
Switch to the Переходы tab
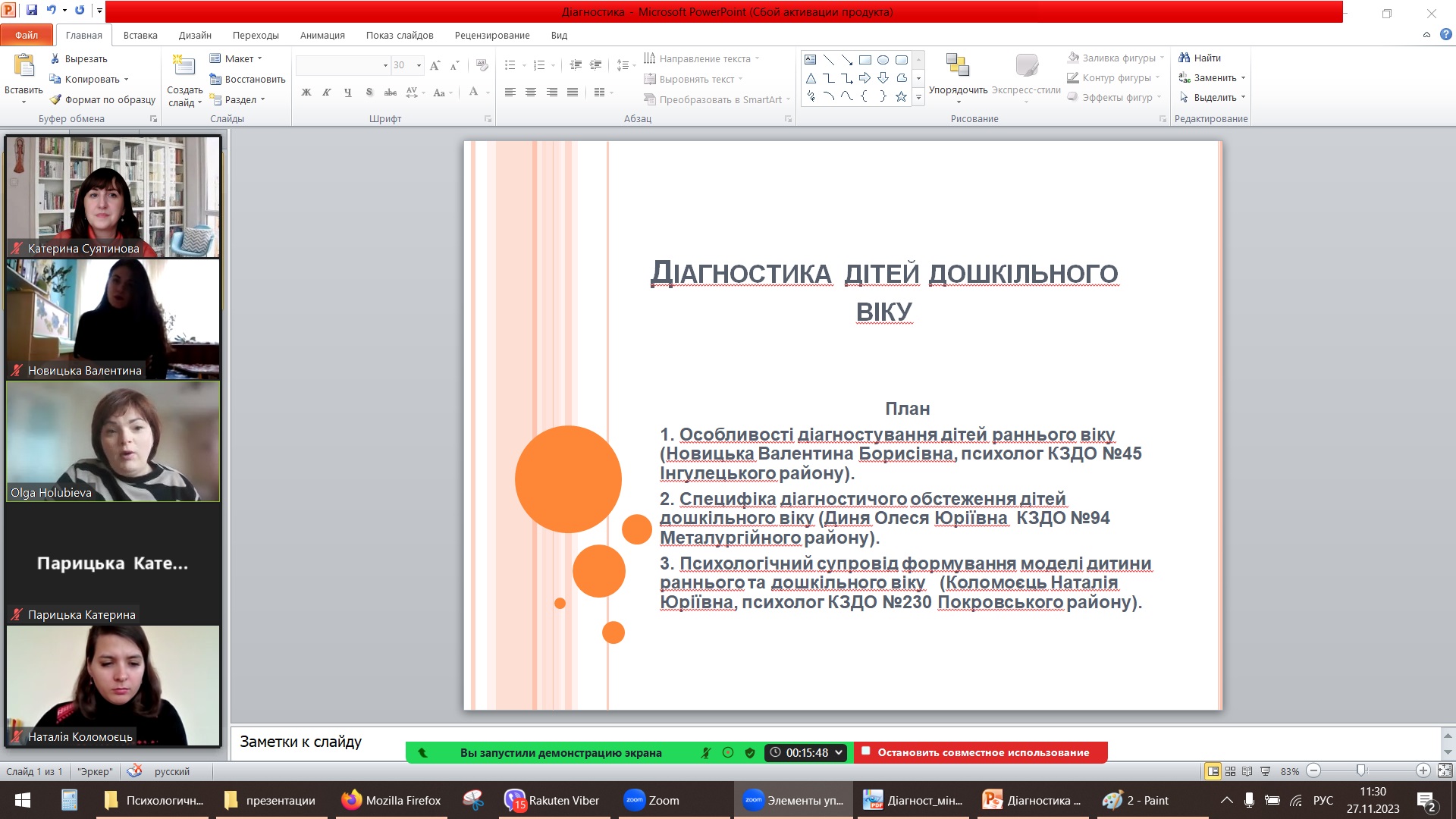[x=256, y=35]
